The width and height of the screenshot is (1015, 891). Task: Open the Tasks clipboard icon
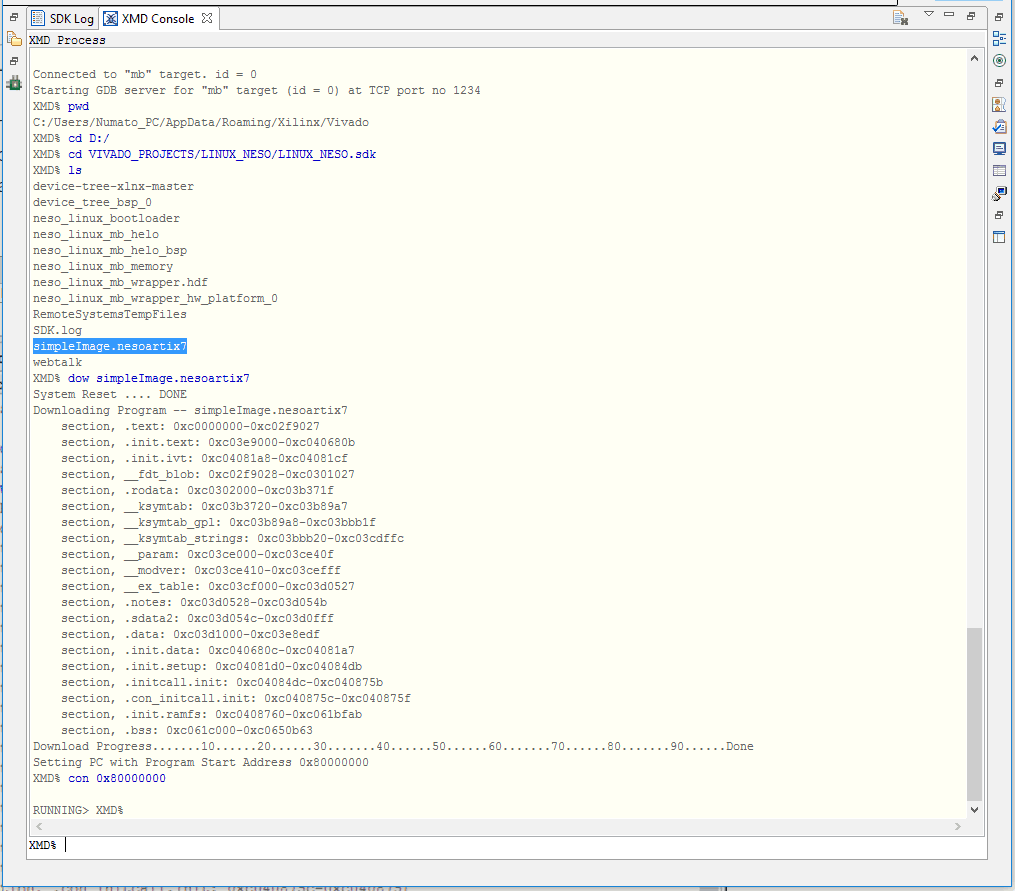pos(999,127)
